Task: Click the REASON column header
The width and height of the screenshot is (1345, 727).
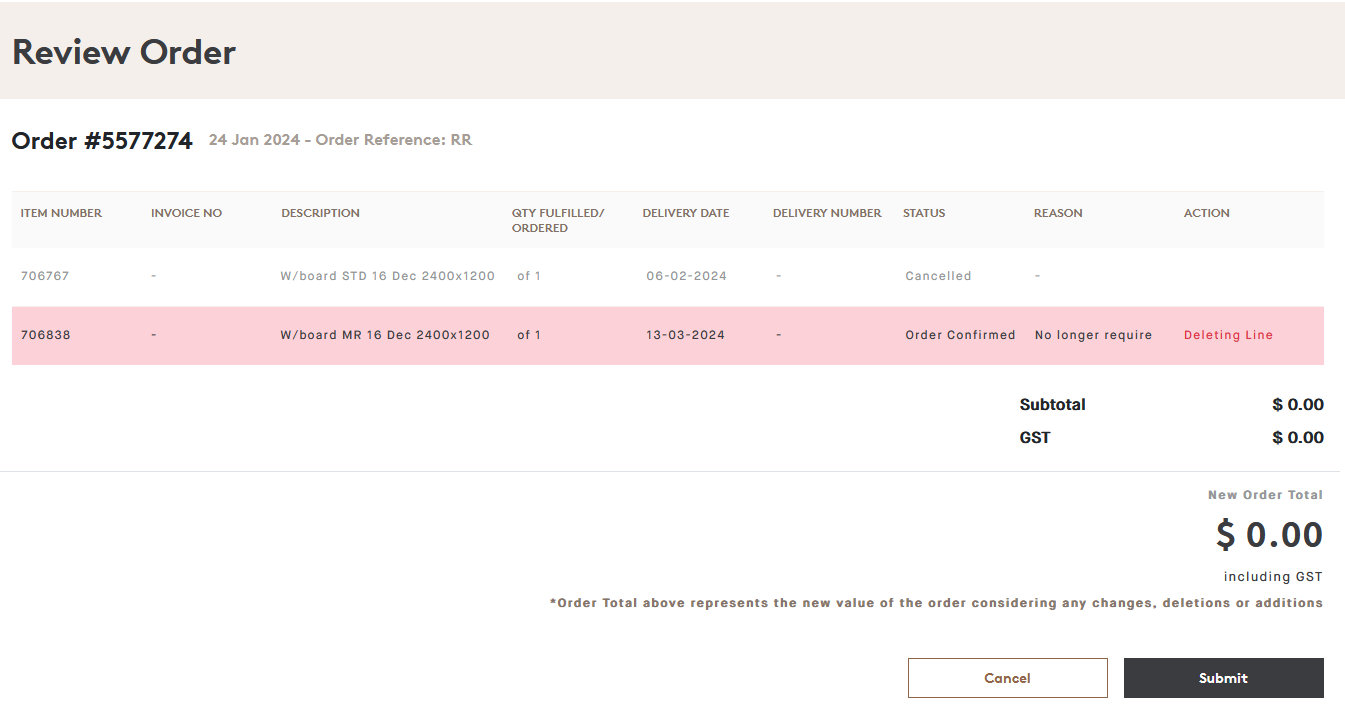Action: (1058, 212)
